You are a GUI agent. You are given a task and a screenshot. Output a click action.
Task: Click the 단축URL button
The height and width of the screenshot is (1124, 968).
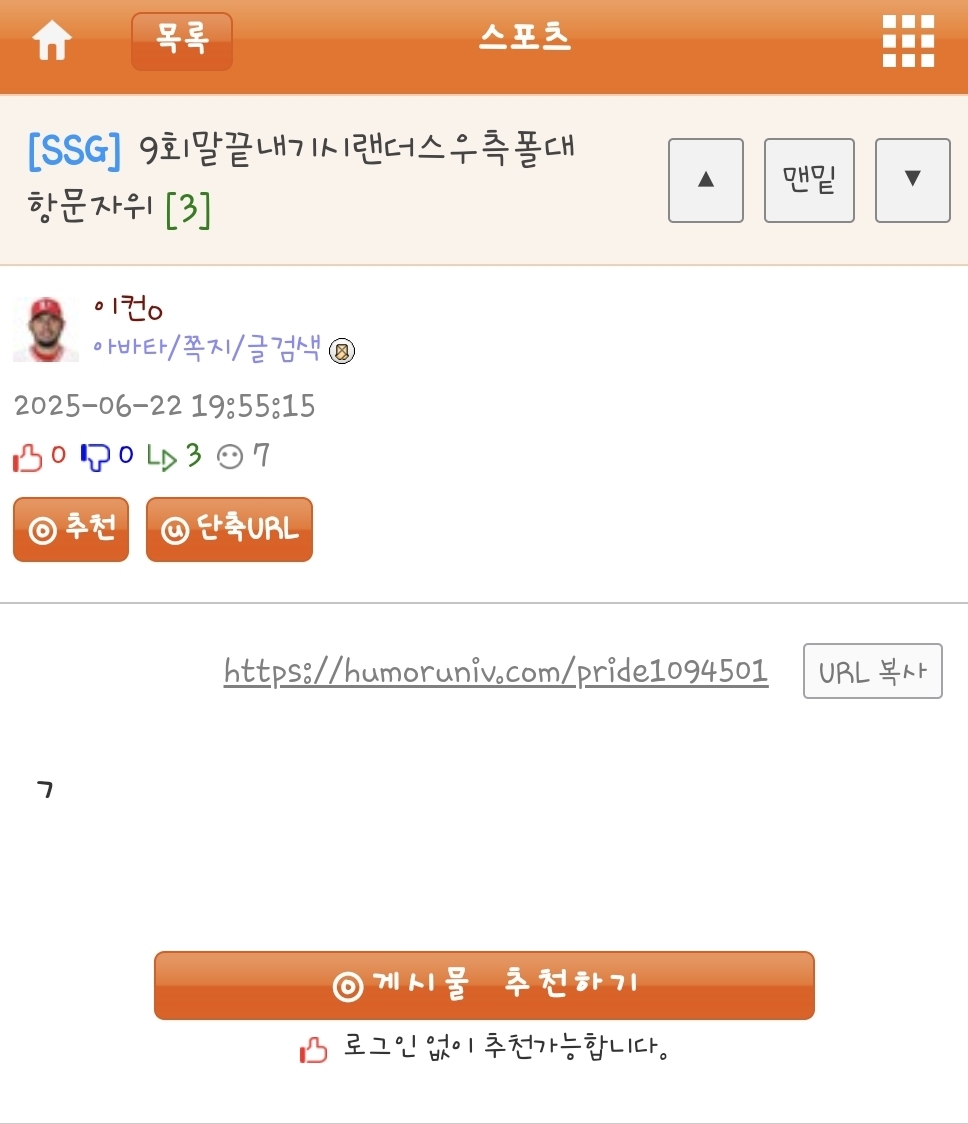pos(229,529)
